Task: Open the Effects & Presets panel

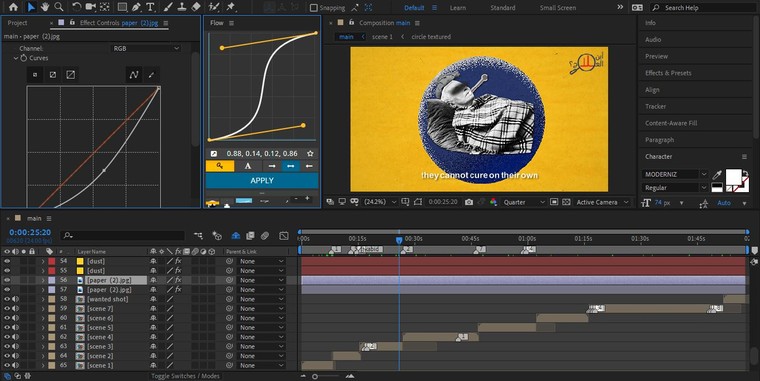Action: 668,73
